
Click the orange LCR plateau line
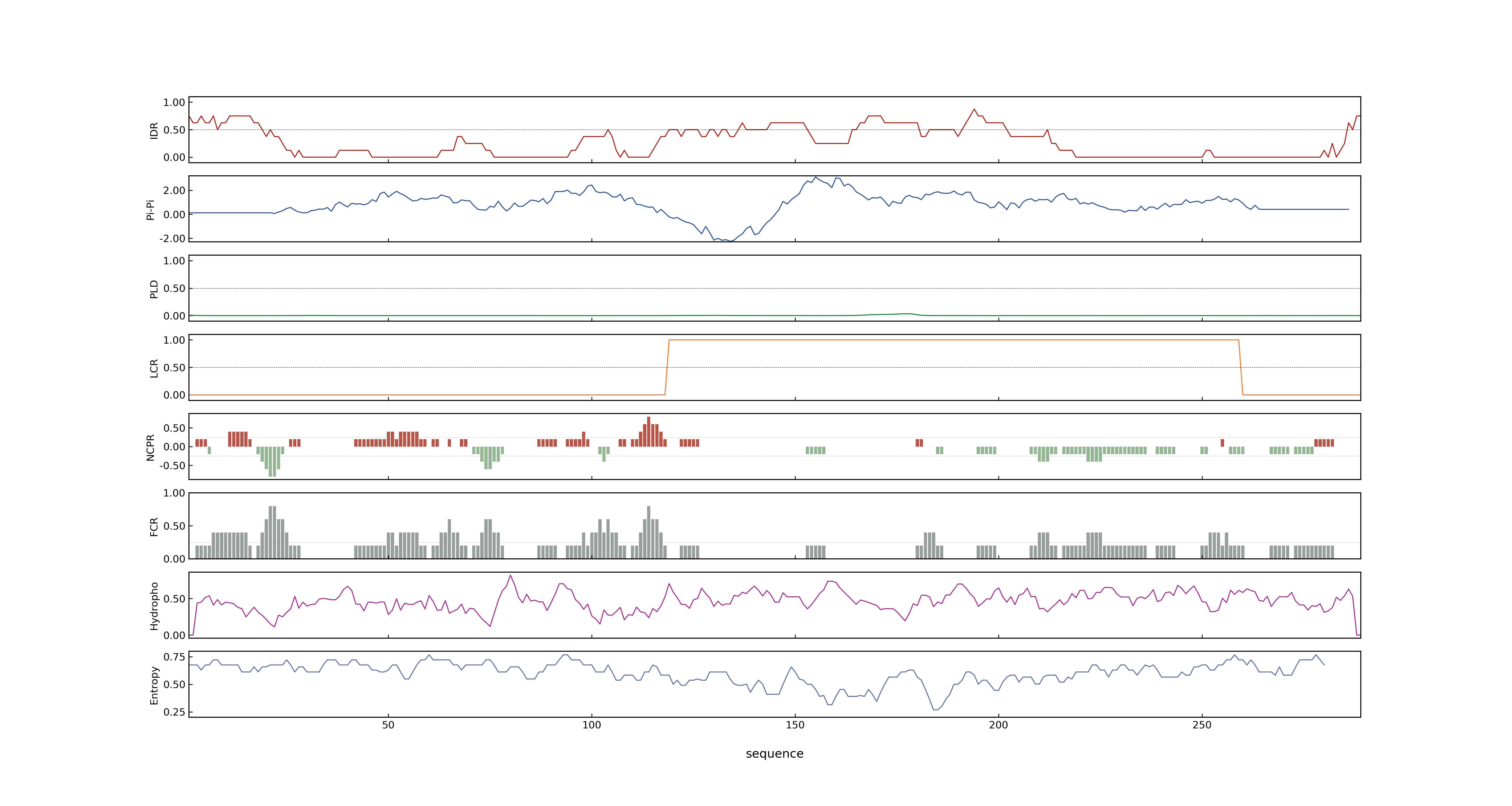tap(954, 340)
